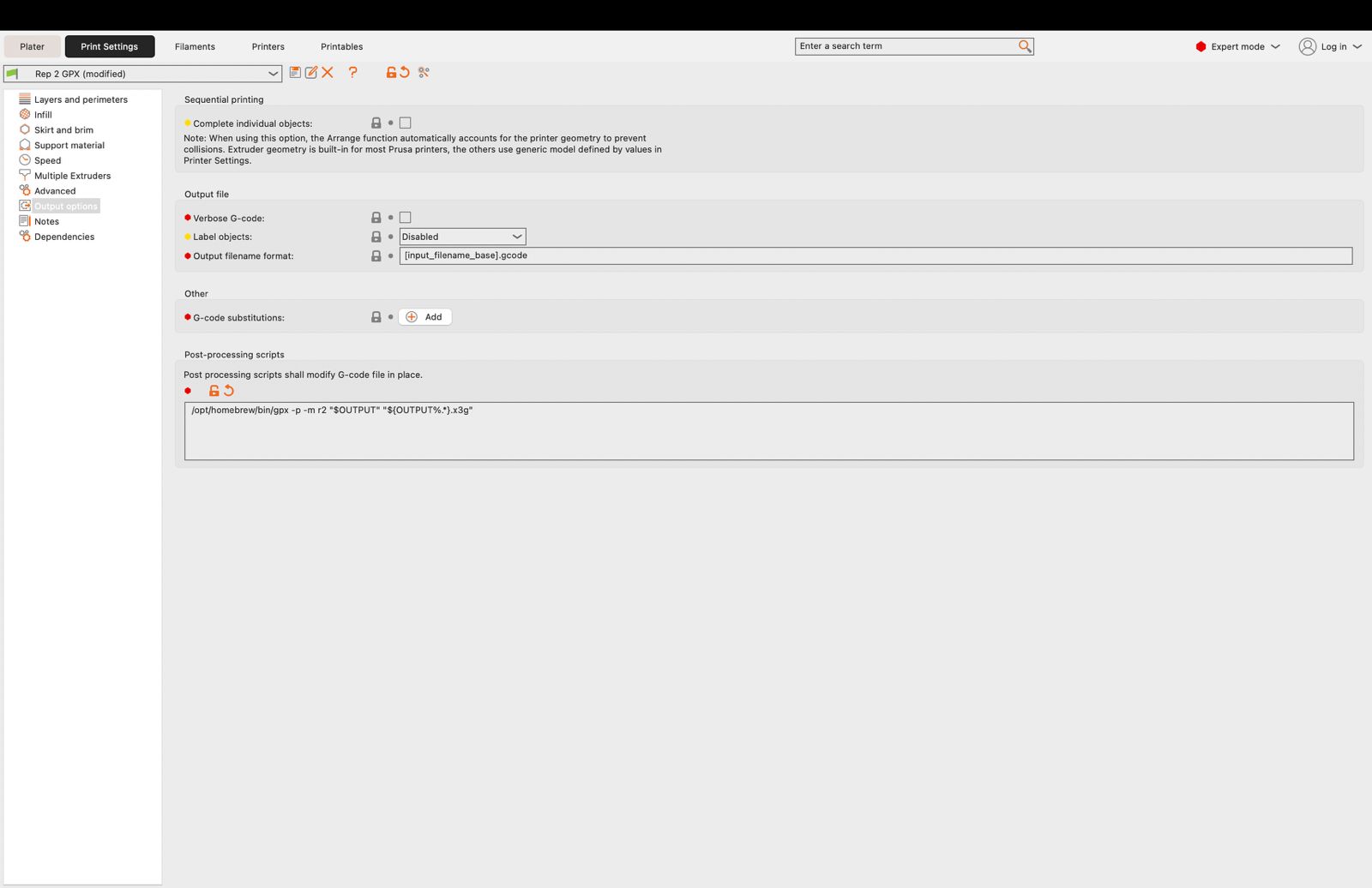The width and height of the screenshot is (1372, 888).
Task: Expand the Rep 2 GPX preset dropdown
Action: click(273, 74)
